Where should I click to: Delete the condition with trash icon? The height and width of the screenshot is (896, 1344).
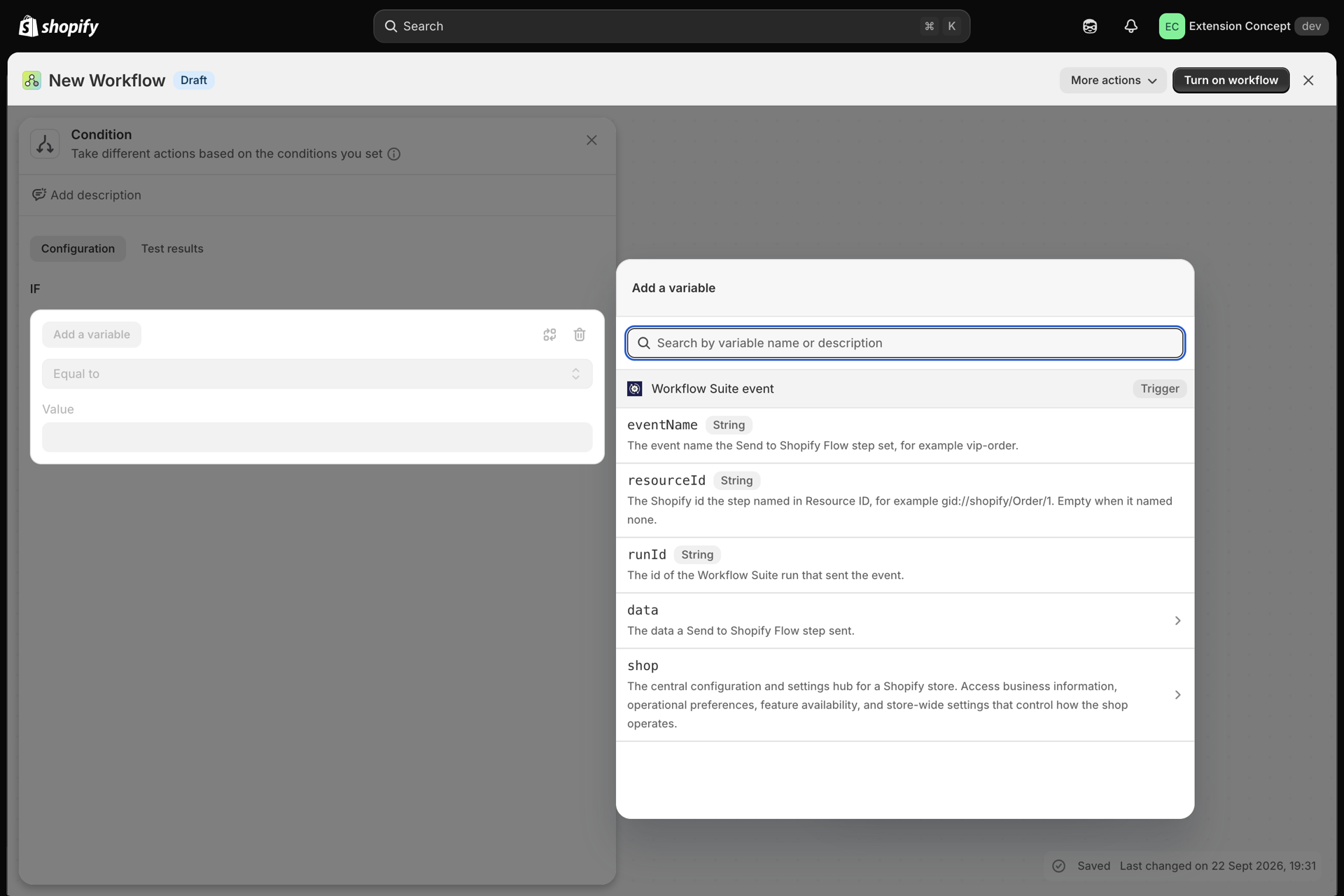[580, 335]
